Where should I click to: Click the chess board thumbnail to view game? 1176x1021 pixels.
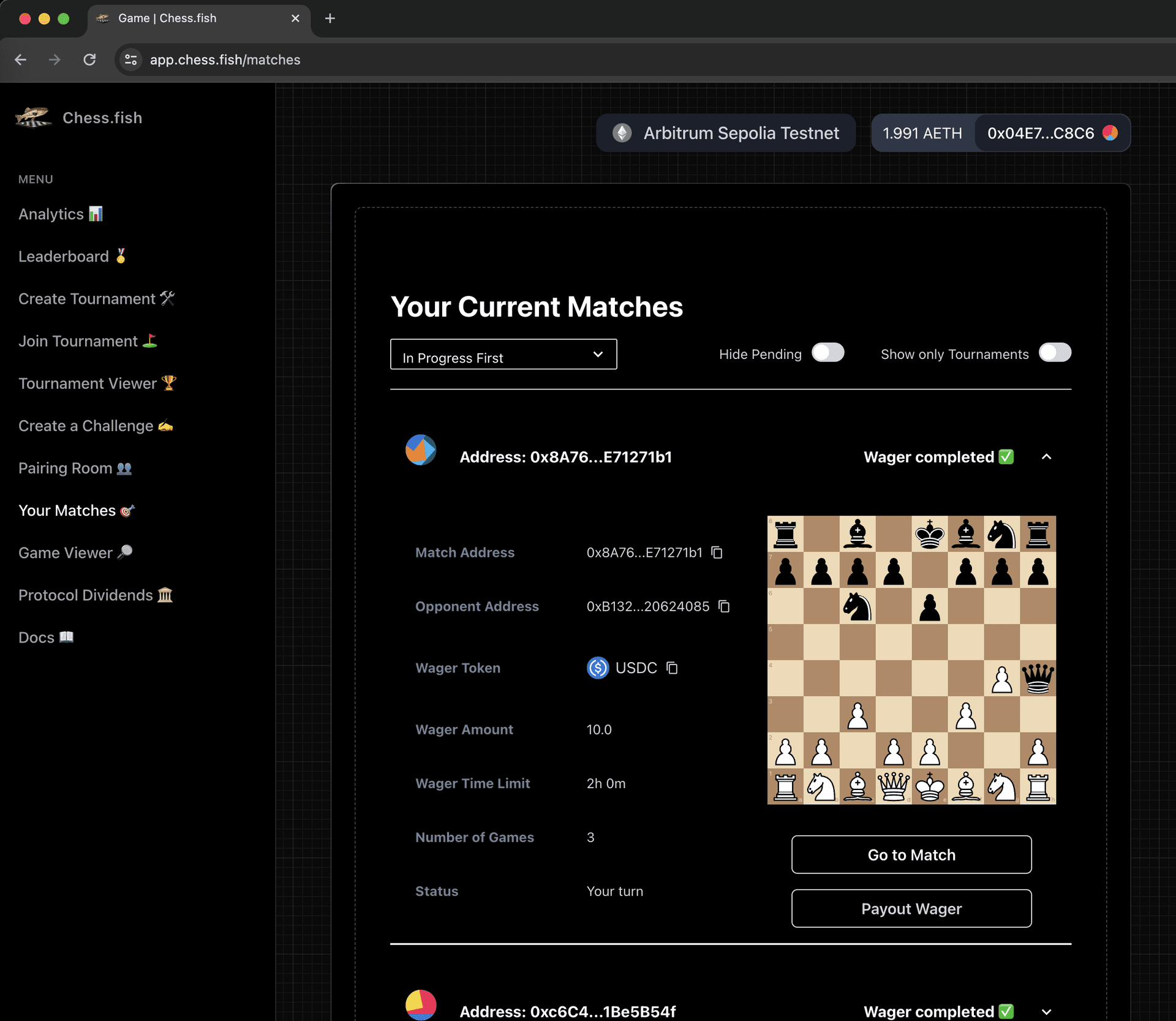(x=911, y=660)
